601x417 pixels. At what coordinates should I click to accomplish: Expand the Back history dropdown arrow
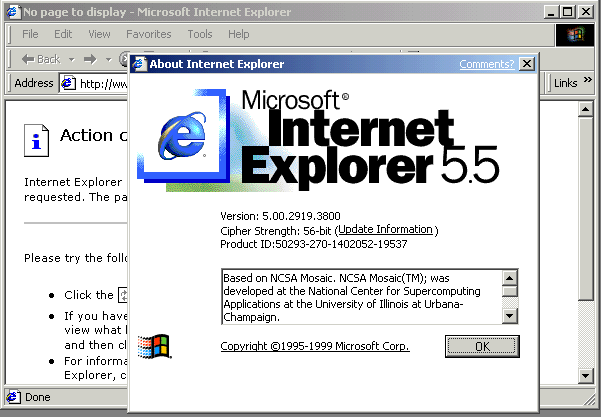[x=71, y=59]
